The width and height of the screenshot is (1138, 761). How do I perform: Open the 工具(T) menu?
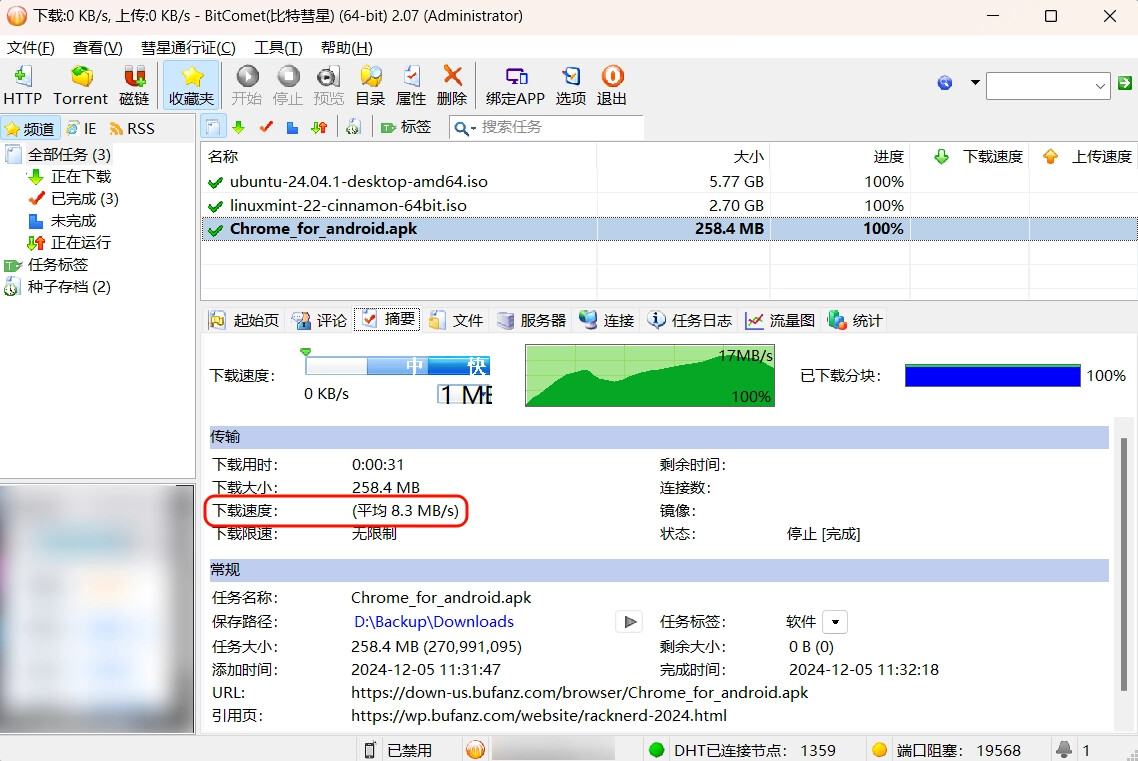(278, 48)
